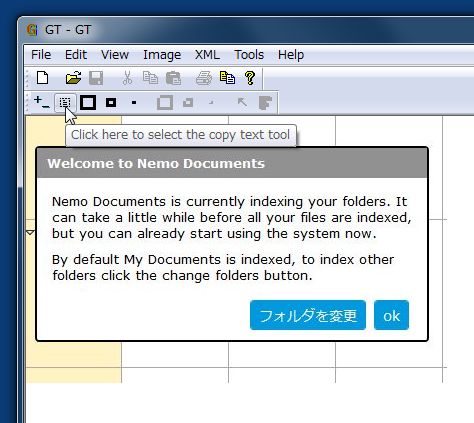Click the New document icon
Image resolution: width=474 pixels, height=423 pixels.
(42, 78)
